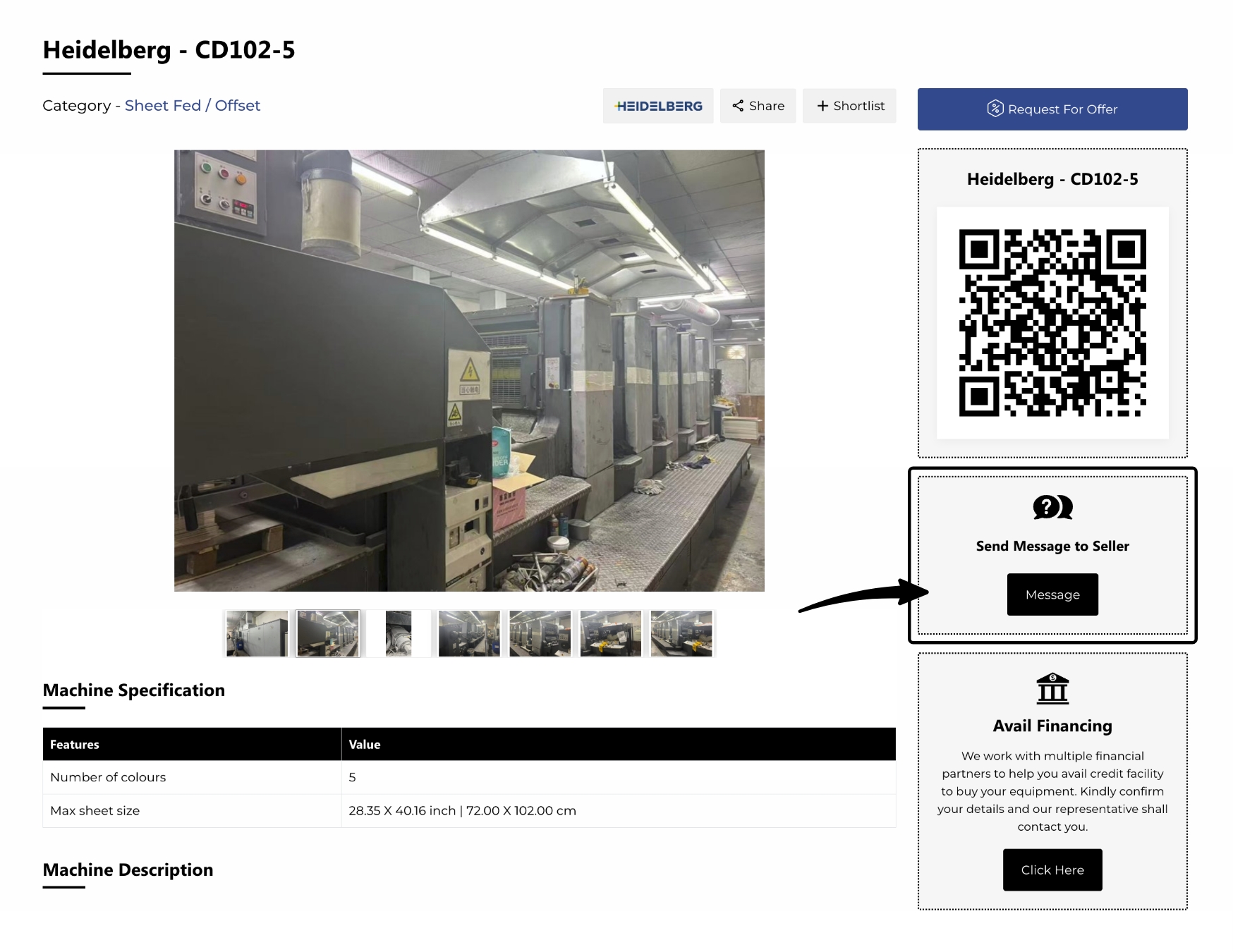Select the fifth gallery thumbnail
Viewport: 1233px width, 952px height.
540,633
